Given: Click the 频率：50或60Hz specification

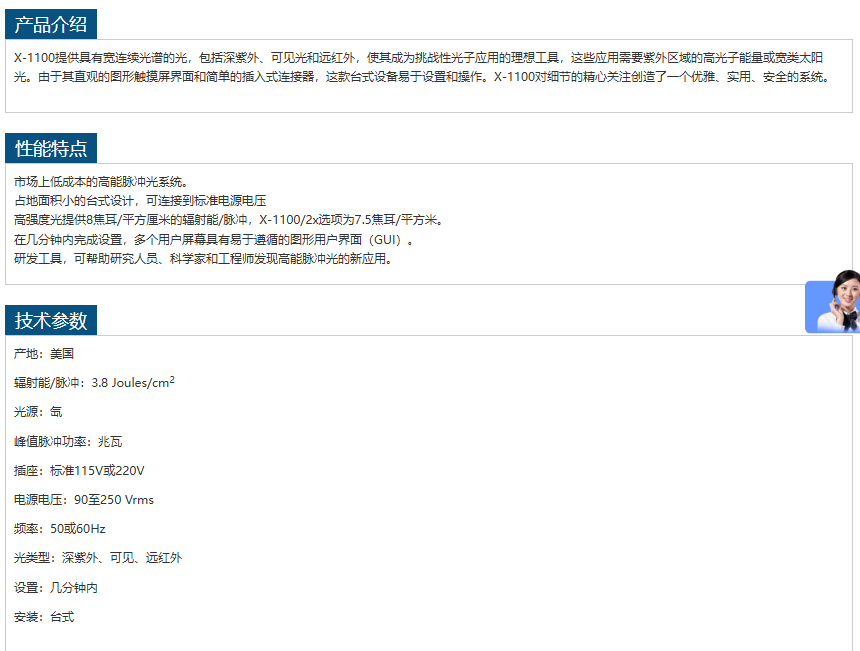Looking at the screenshot, I should pos(60,529).
